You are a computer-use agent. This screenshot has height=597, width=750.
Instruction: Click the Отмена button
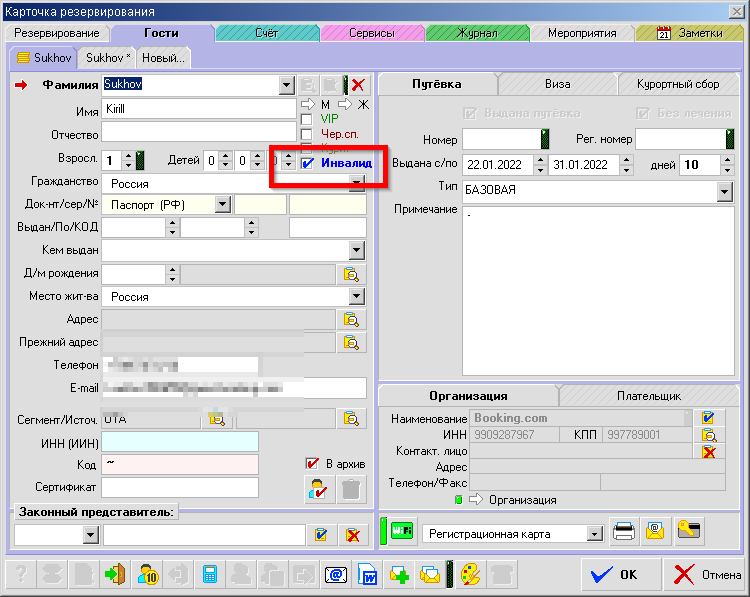[707, 575]
